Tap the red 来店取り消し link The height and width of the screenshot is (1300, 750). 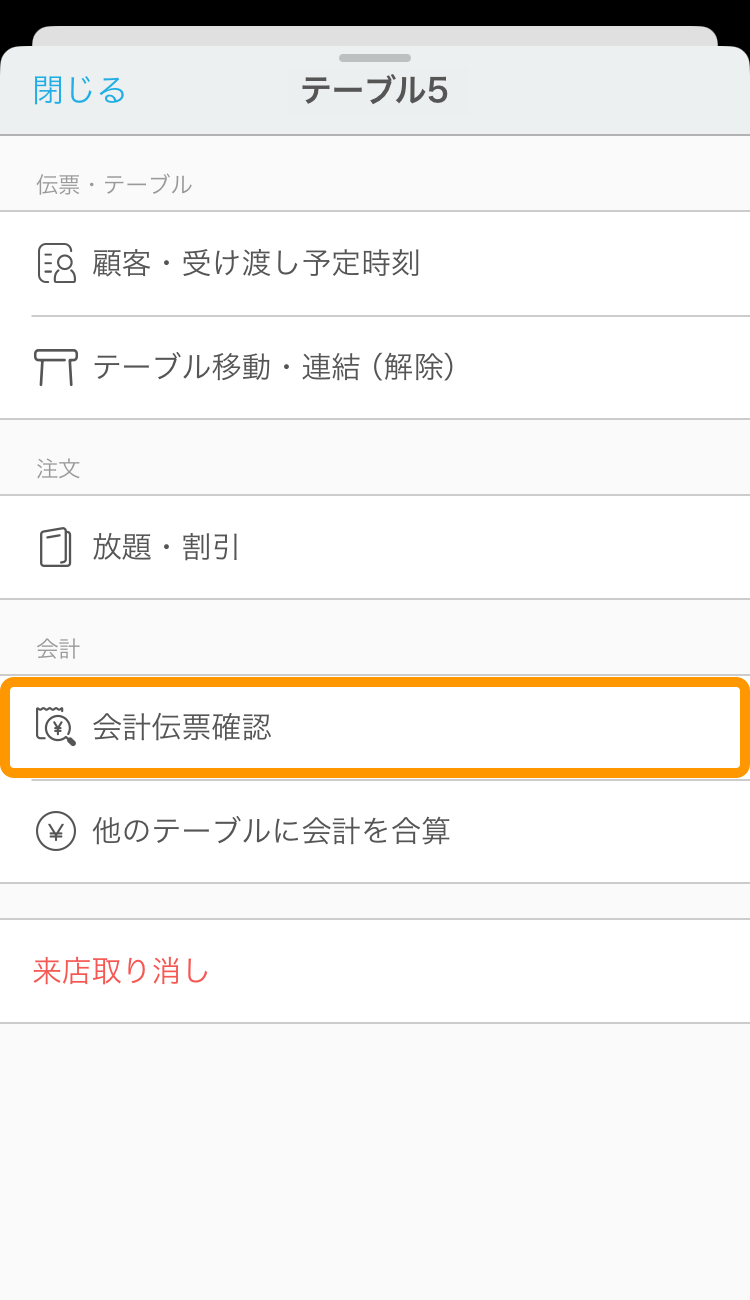[x=121, y=971]
